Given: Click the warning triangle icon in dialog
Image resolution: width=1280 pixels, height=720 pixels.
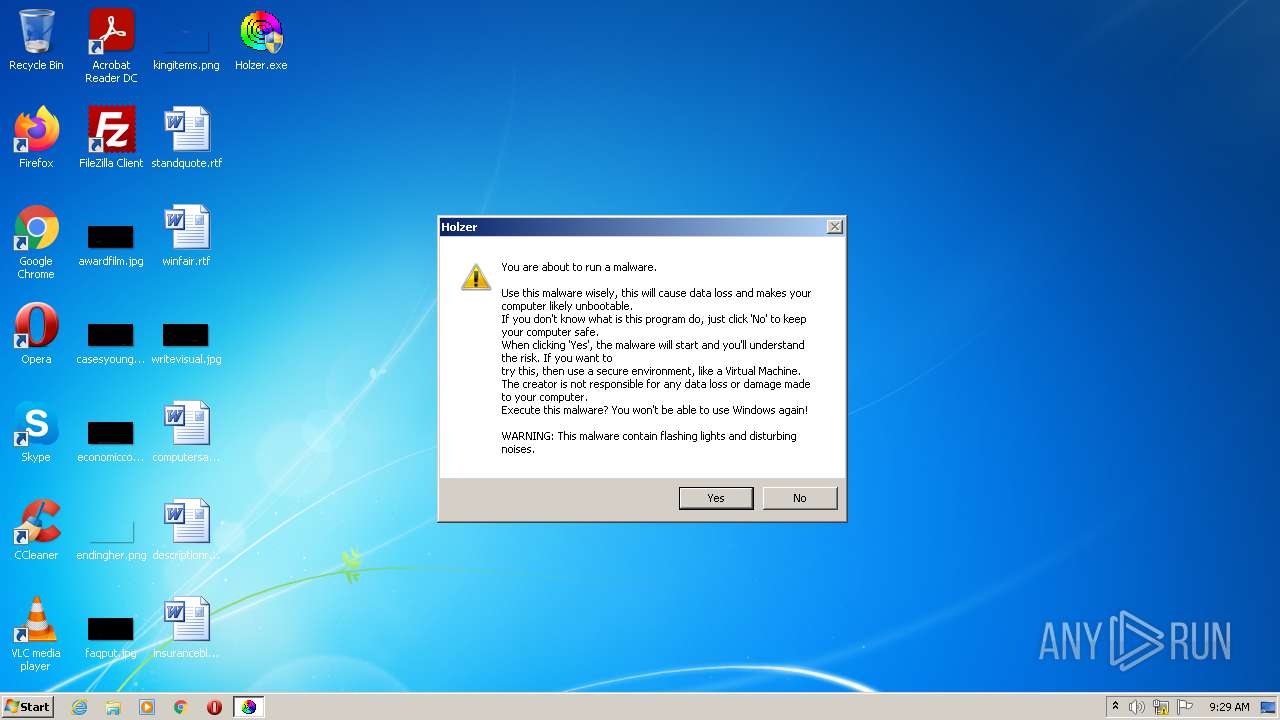Looking at the screenshot, I should [x=476, y=277].
